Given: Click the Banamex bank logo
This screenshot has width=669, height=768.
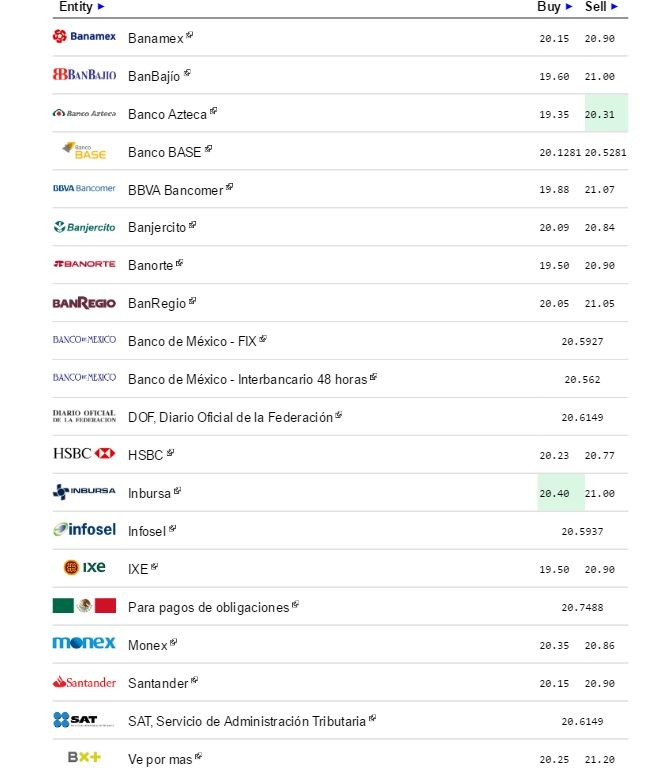Looking at the screenshot, I should [x=84, y=37].
